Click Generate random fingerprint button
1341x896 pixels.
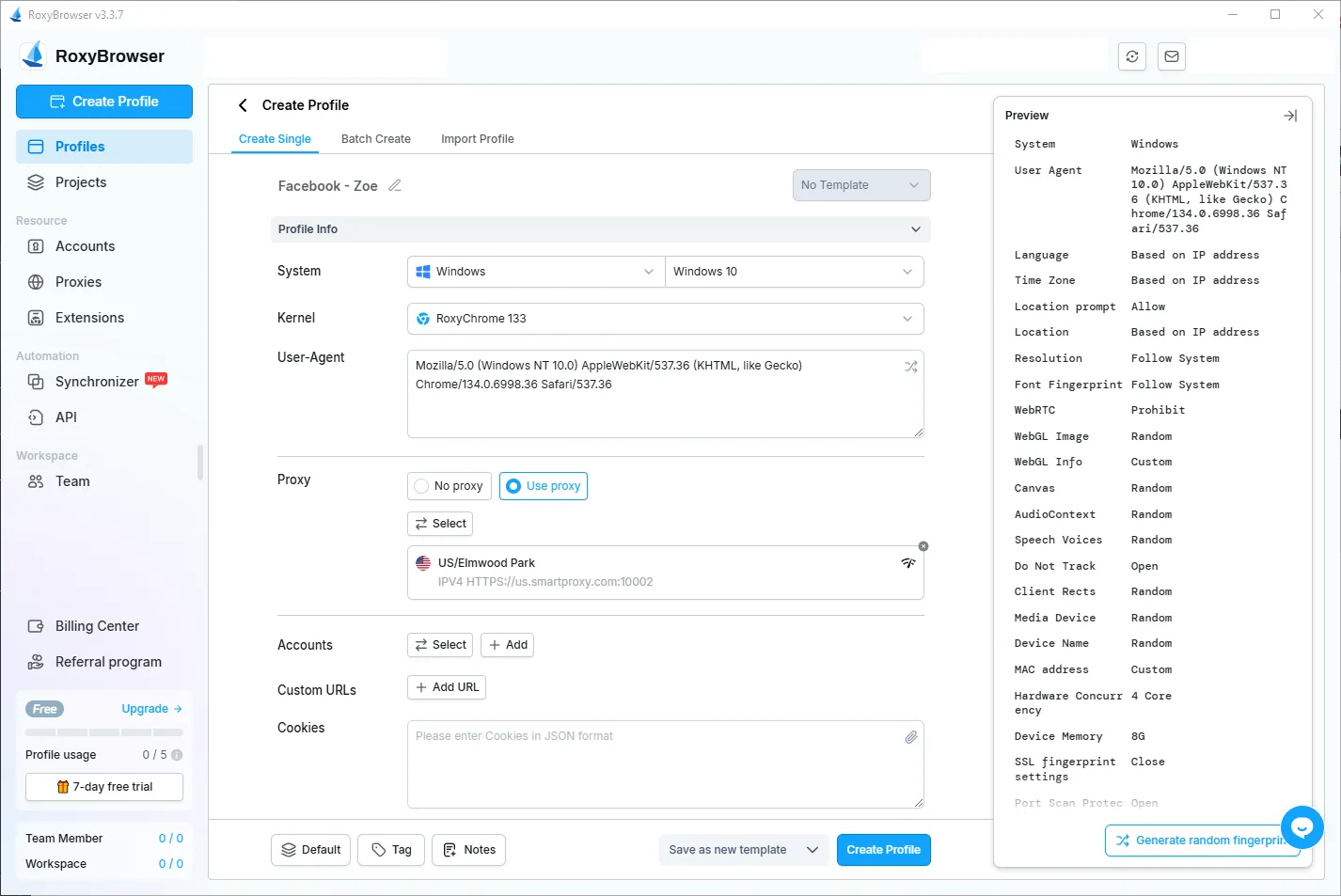[x=1202, y=841]
